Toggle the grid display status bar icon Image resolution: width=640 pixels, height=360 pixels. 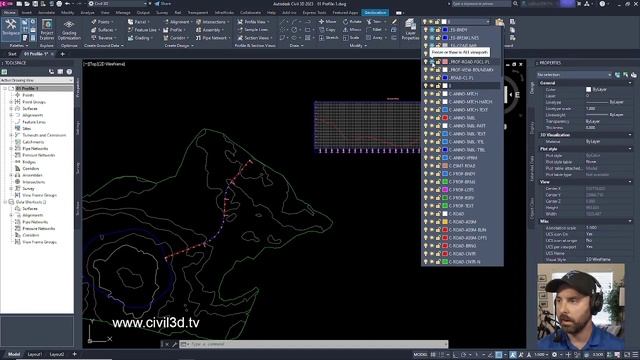tap(433, 355)
